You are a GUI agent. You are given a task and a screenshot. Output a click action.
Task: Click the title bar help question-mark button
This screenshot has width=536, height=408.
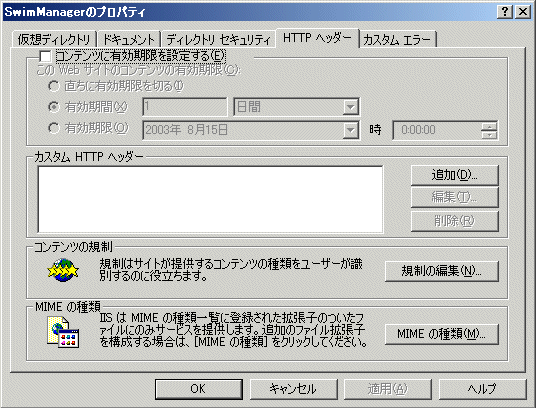(505, 12)
